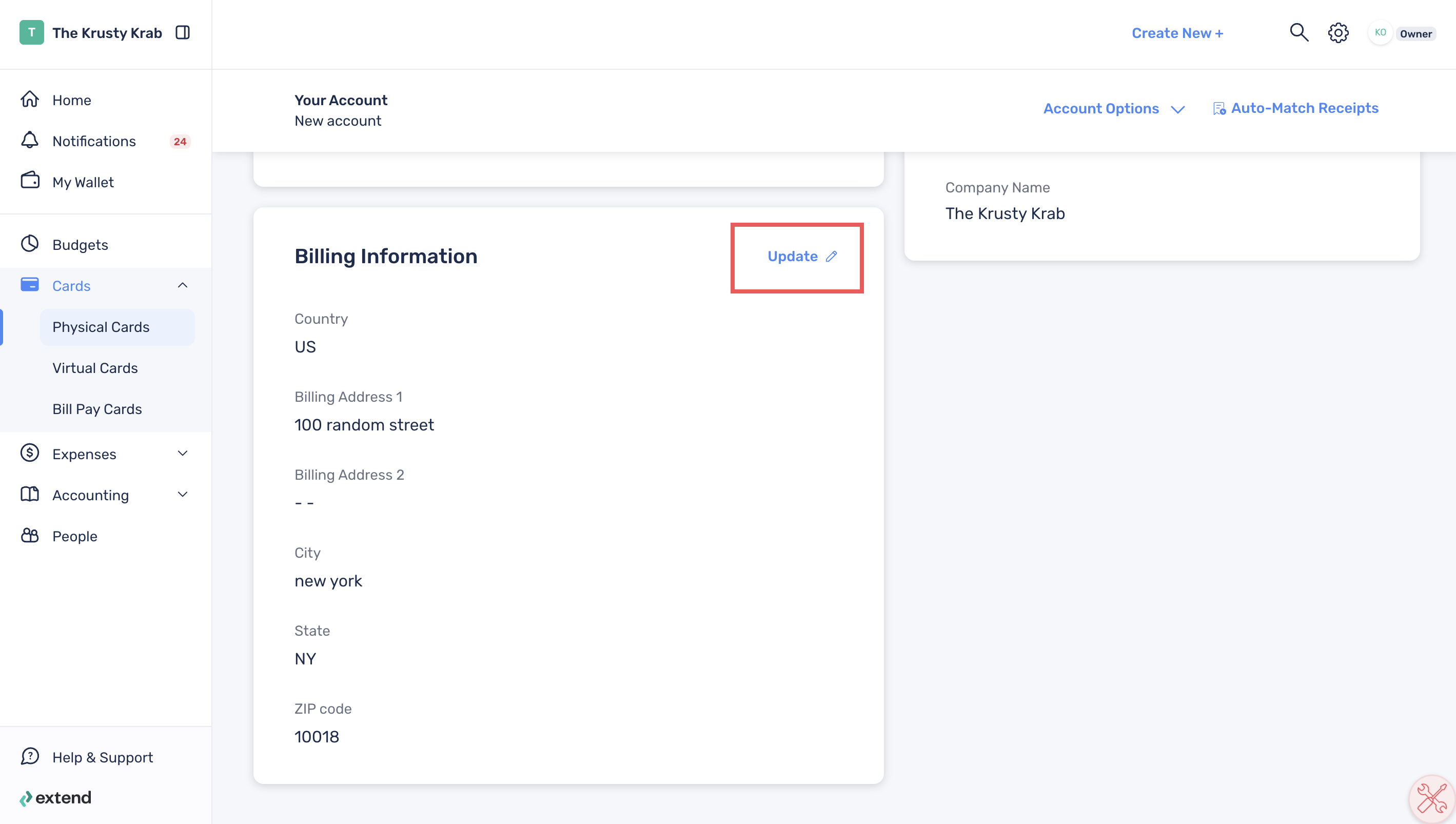Click the country value US
The width and height of the screenshot is (1456, 824).
coord(305,347)
